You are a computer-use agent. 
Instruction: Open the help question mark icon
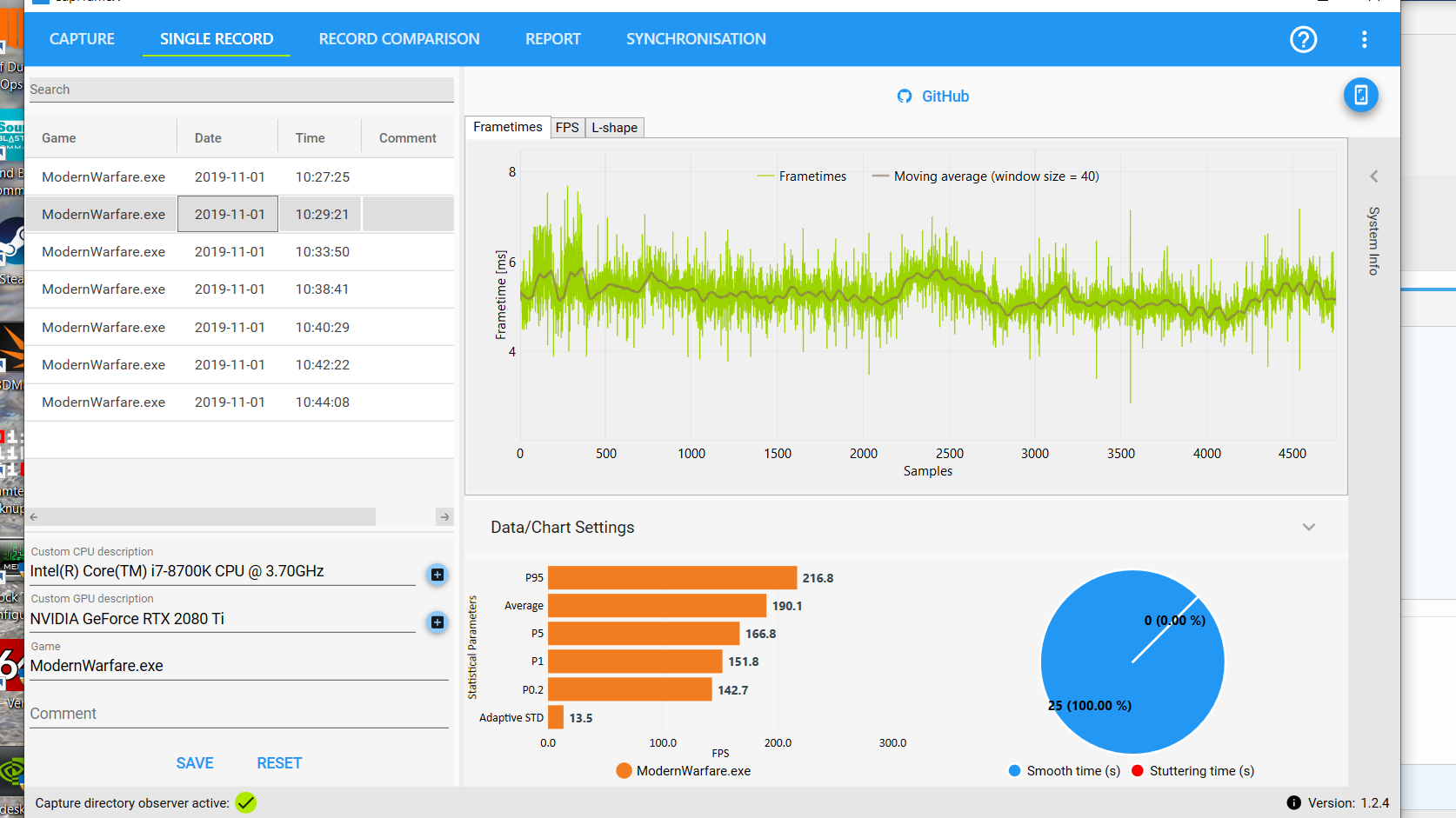pyautogui.click(x=1303, y=39)
